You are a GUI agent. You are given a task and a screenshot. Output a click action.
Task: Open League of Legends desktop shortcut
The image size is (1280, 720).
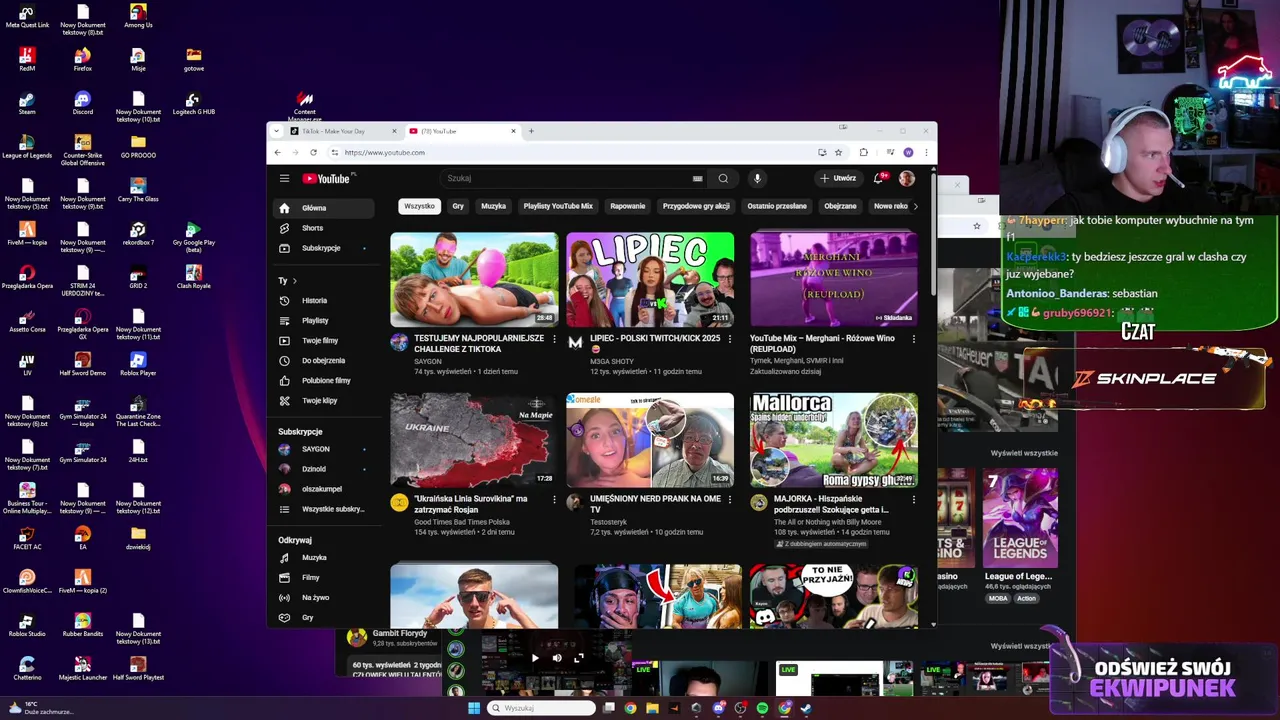(27, 147)
